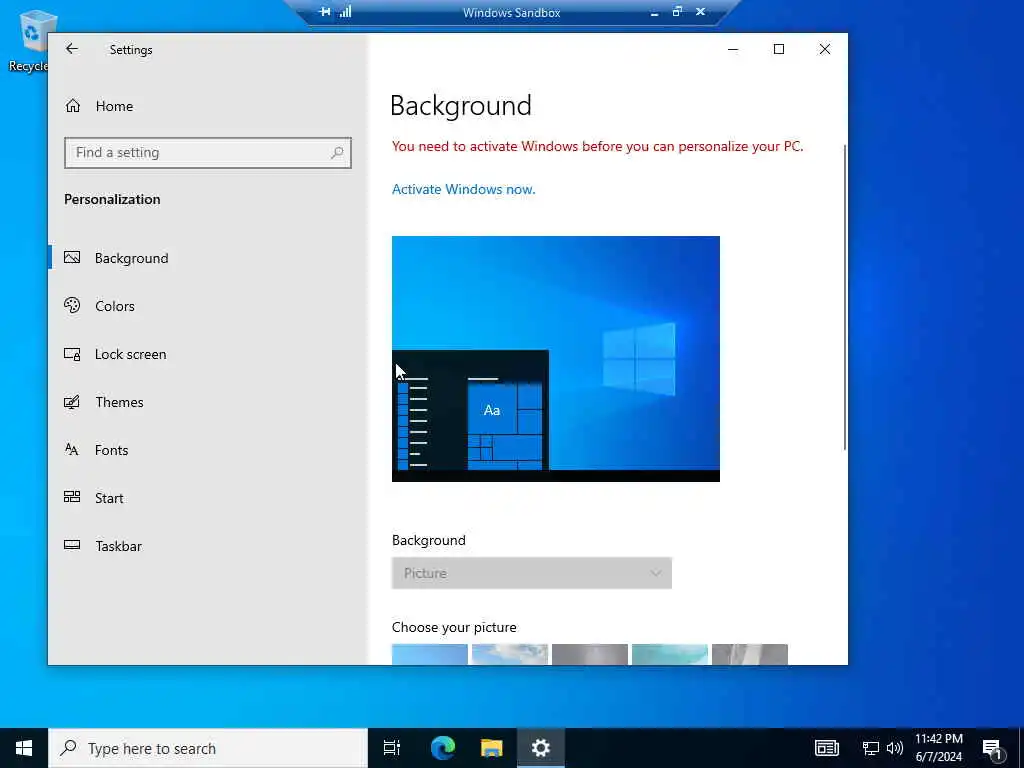Open Task View from taskbar
The image size is (1024, 768).
click(392, 748)
